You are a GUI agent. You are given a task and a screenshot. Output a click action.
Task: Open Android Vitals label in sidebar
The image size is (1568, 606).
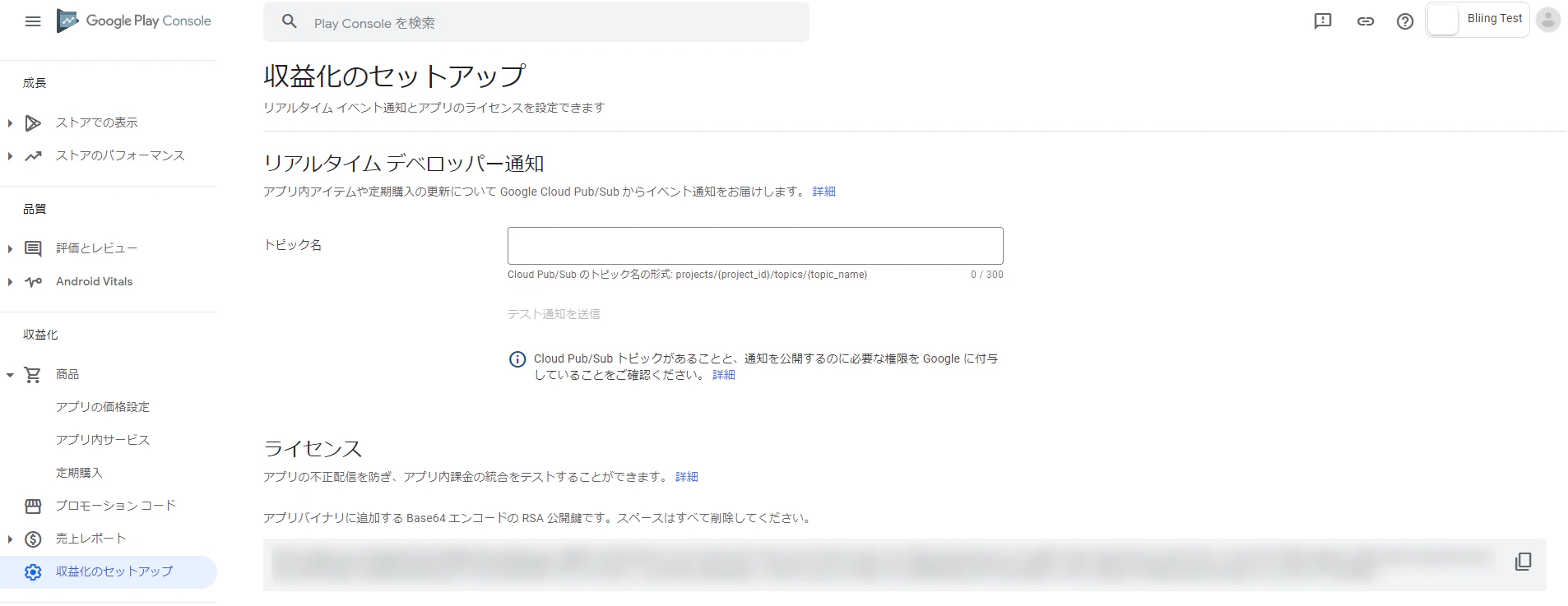tap(95, 281)
